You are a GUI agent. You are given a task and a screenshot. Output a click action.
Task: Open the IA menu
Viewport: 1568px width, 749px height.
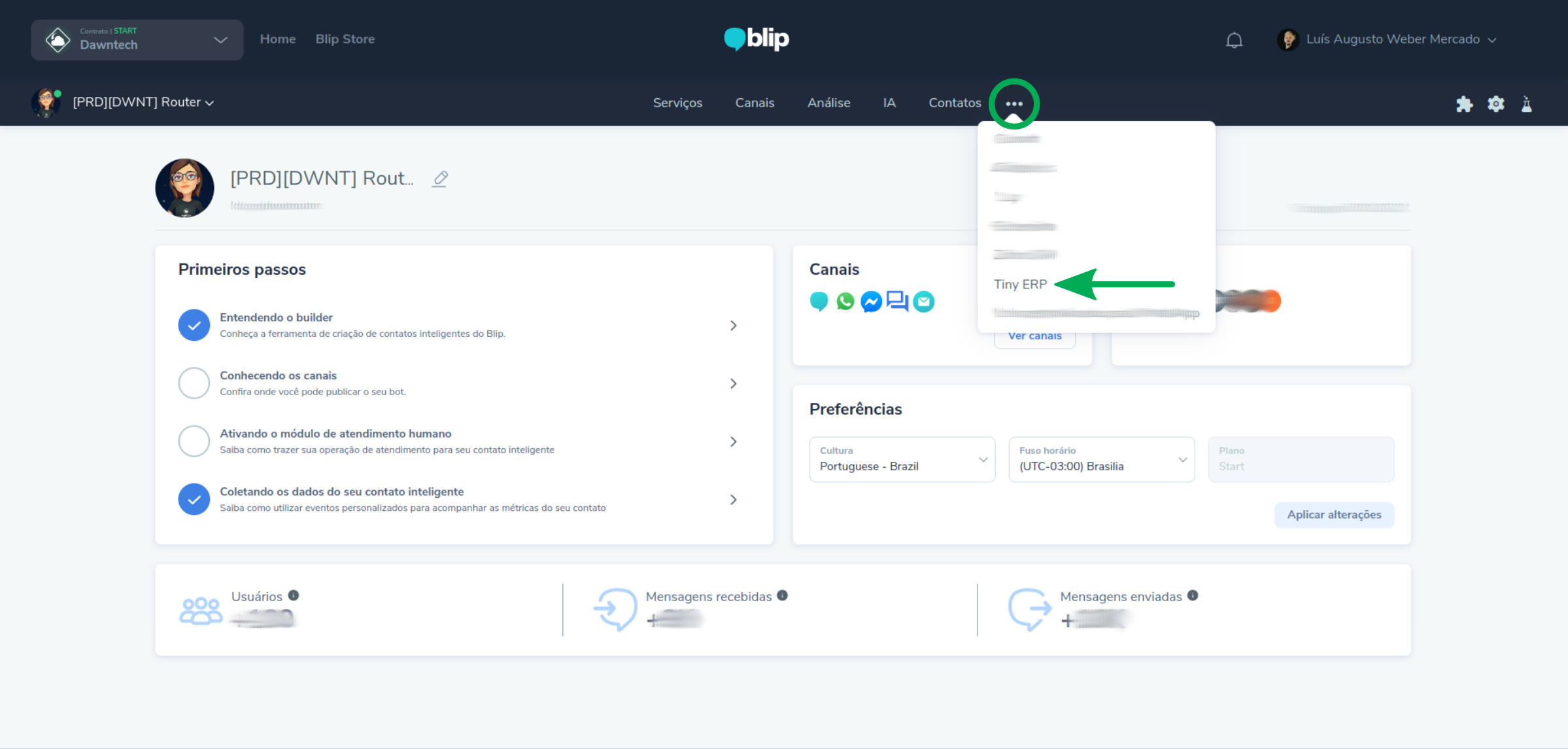(889, 103)
